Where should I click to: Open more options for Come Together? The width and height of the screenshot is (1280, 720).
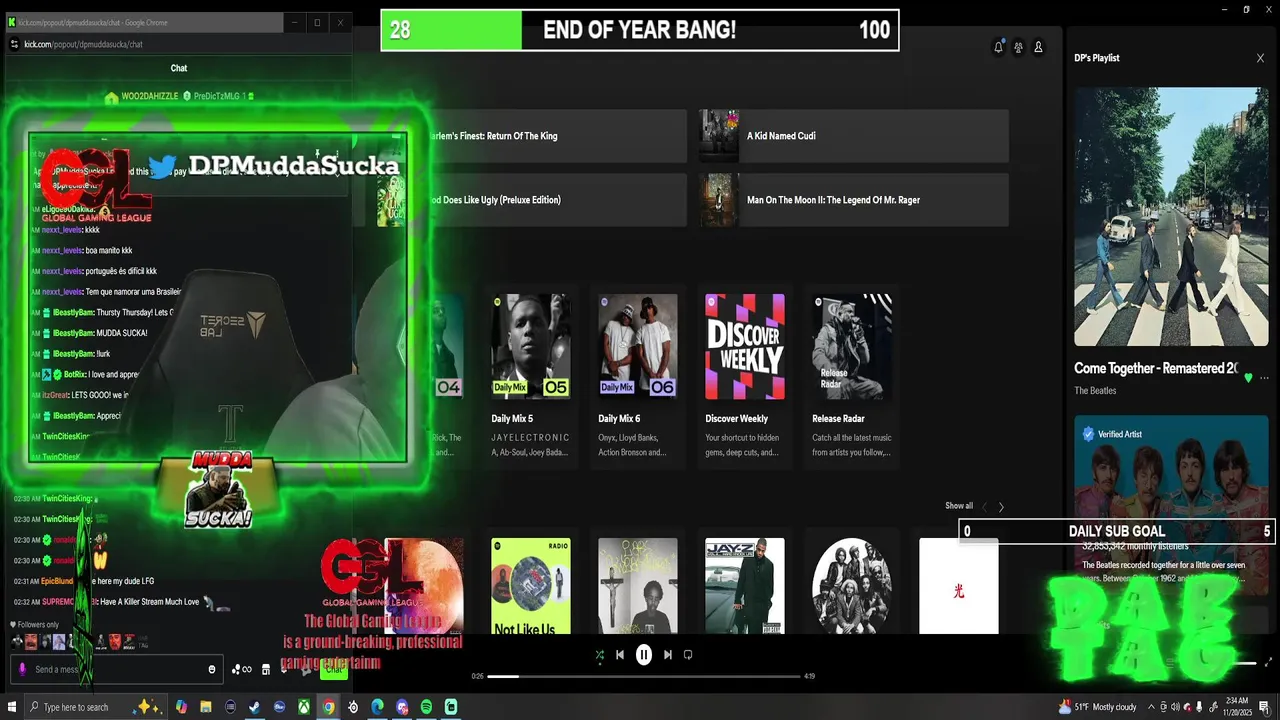coord(1264,378)
